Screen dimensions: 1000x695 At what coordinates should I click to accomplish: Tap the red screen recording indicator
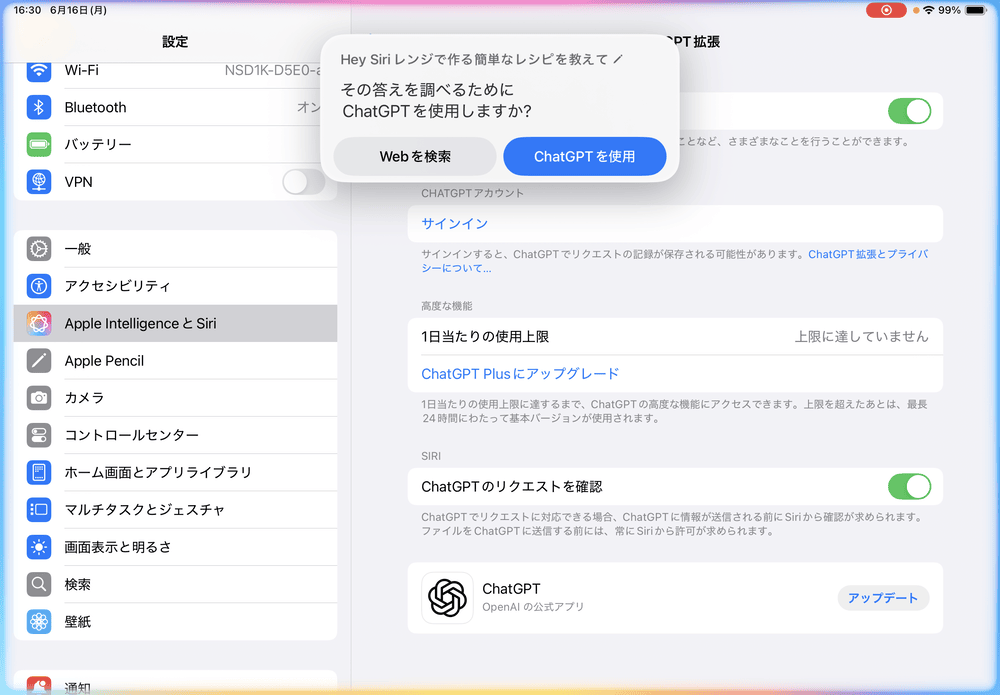click(886, 10)
